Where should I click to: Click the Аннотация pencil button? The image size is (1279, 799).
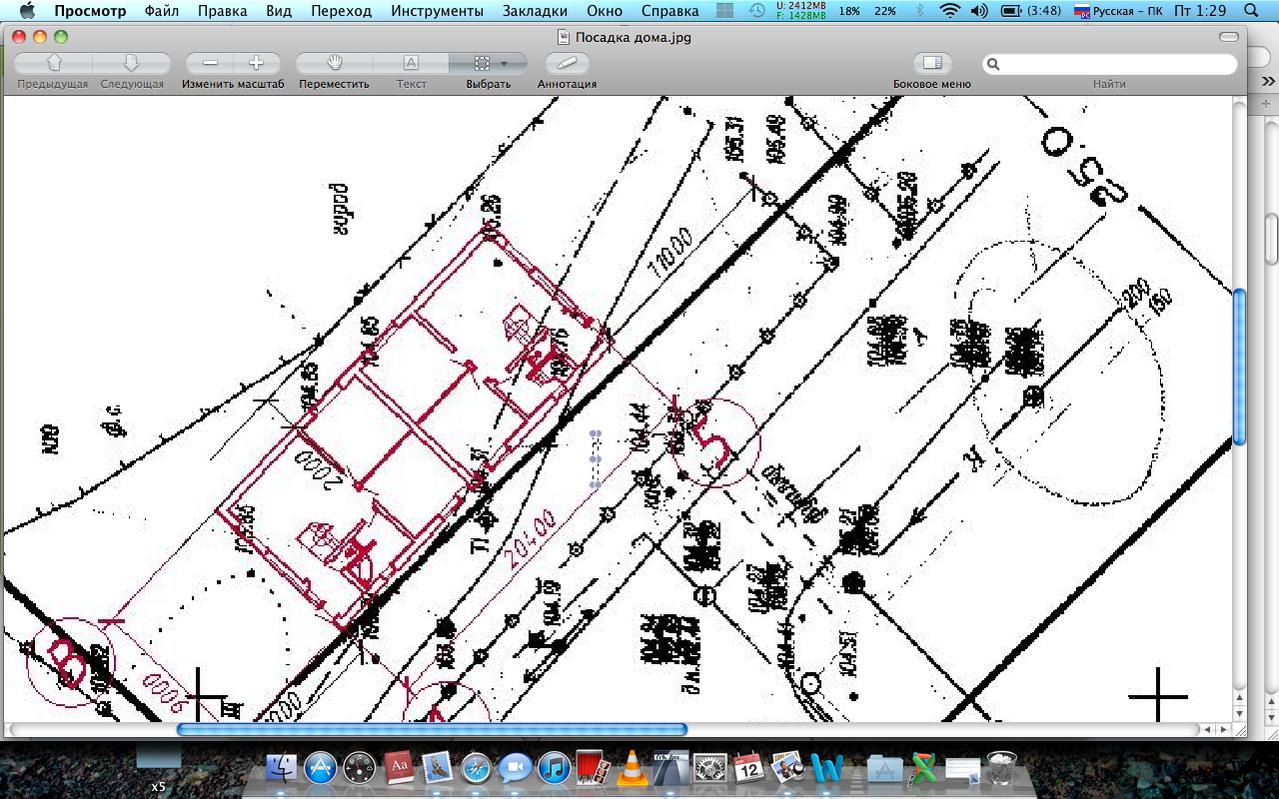tap(567, 63)
